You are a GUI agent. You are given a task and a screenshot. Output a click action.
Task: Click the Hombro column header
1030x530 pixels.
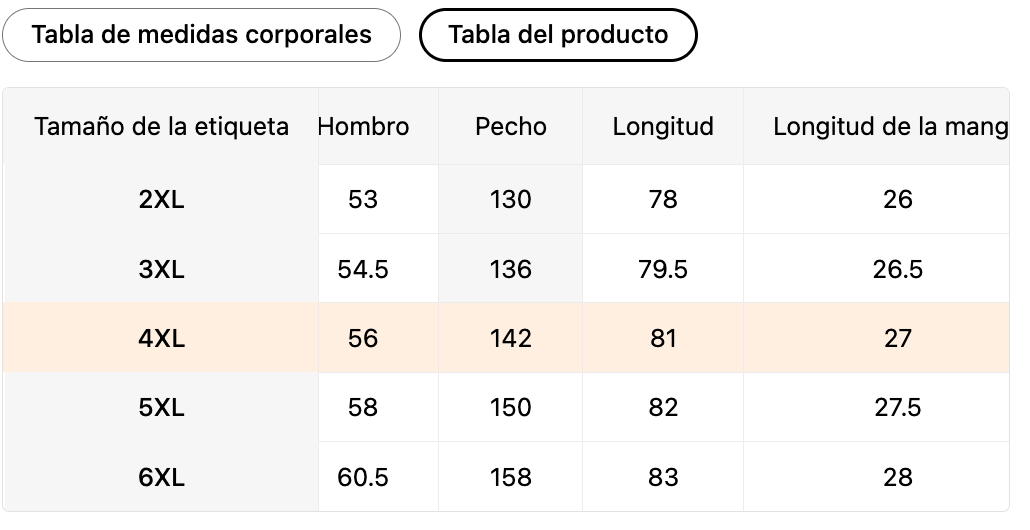click(364, 127)
